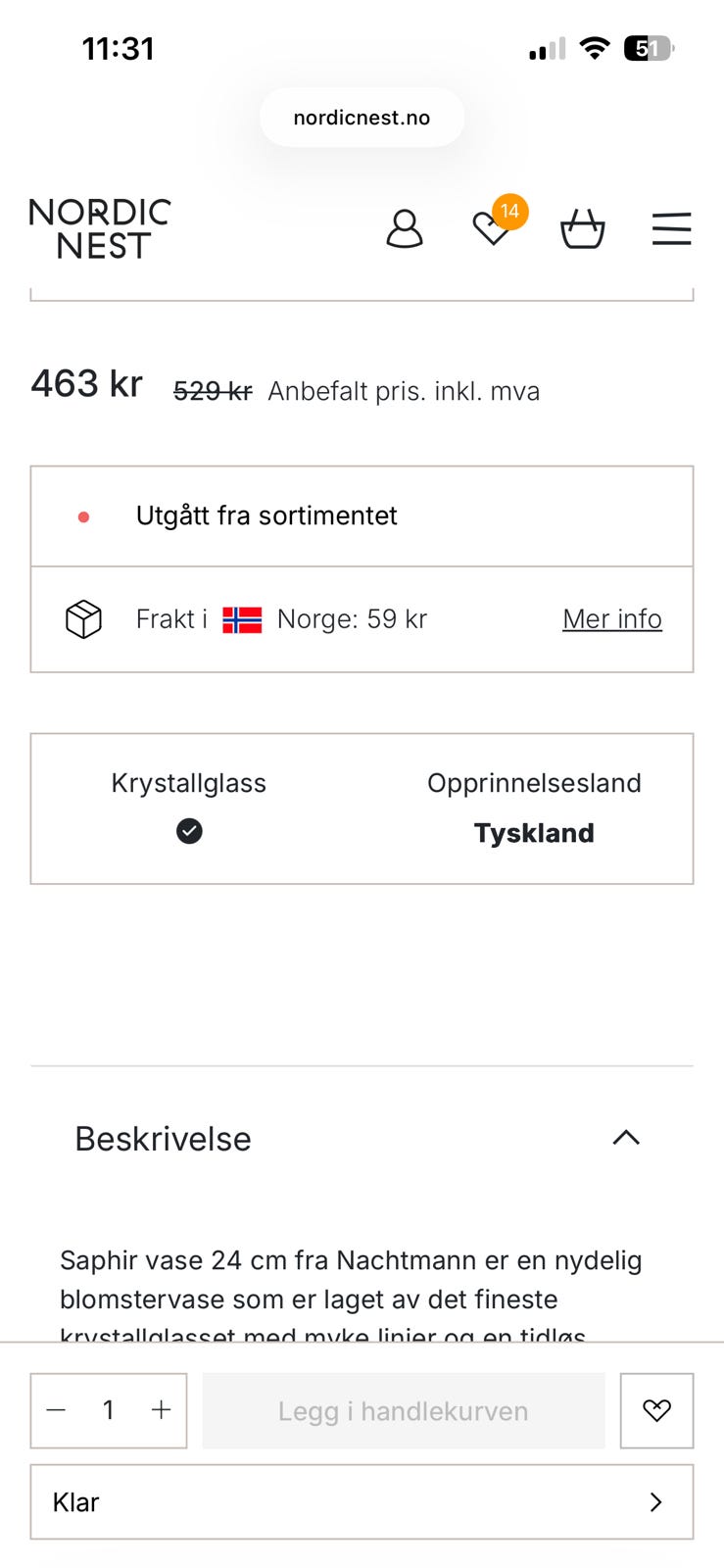Tap the Utgått fra sortimentet status

point(266,515)
